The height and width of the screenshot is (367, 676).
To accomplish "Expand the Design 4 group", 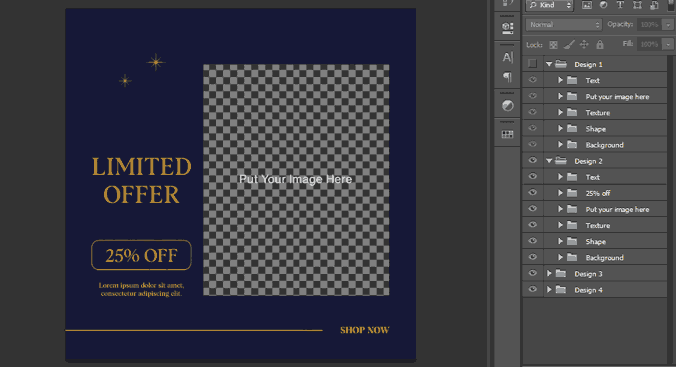I will click(549, 290).
